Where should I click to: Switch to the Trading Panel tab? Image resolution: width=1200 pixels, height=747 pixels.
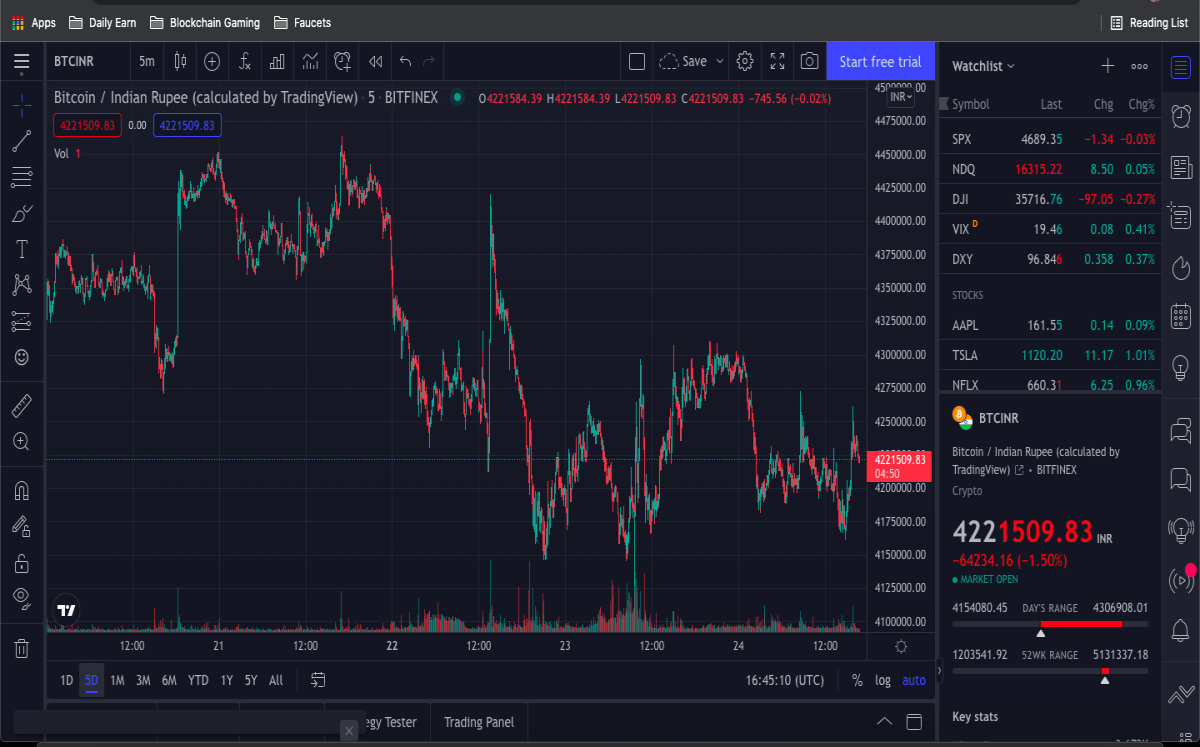(479, 722)
